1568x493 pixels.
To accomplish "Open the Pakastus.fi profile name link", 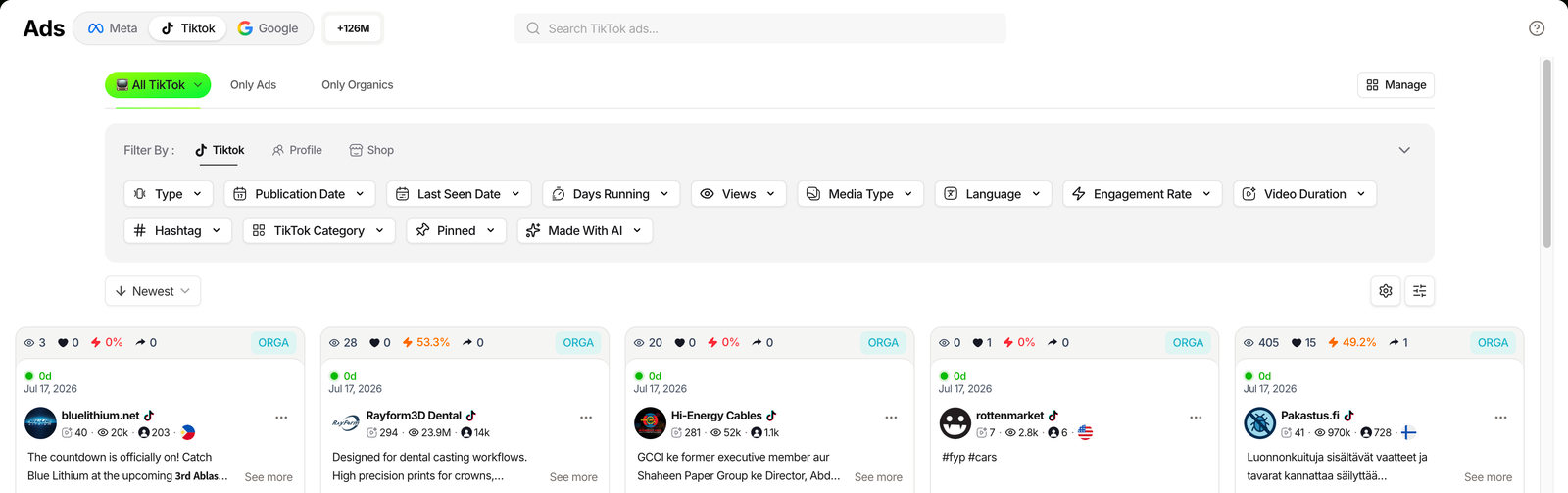I will point(1309,416).
